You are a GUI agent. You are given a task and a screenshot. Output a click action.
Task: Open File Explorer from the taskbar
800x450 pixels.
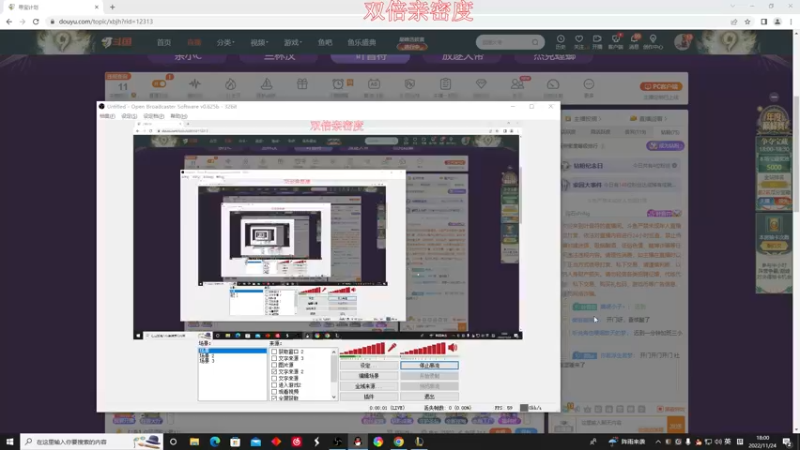pyautogui.click(x=194, y=441)
